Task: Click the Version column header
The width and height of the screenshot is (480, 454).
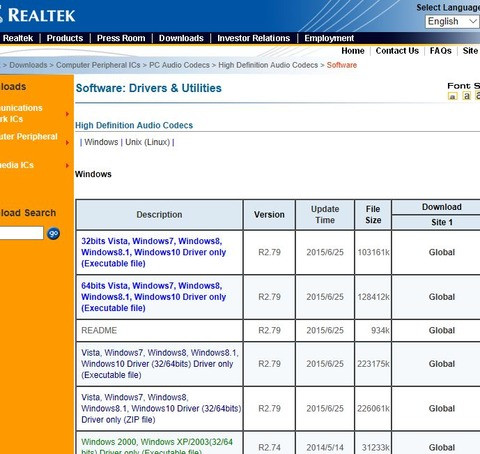Action: click(269, 215)
